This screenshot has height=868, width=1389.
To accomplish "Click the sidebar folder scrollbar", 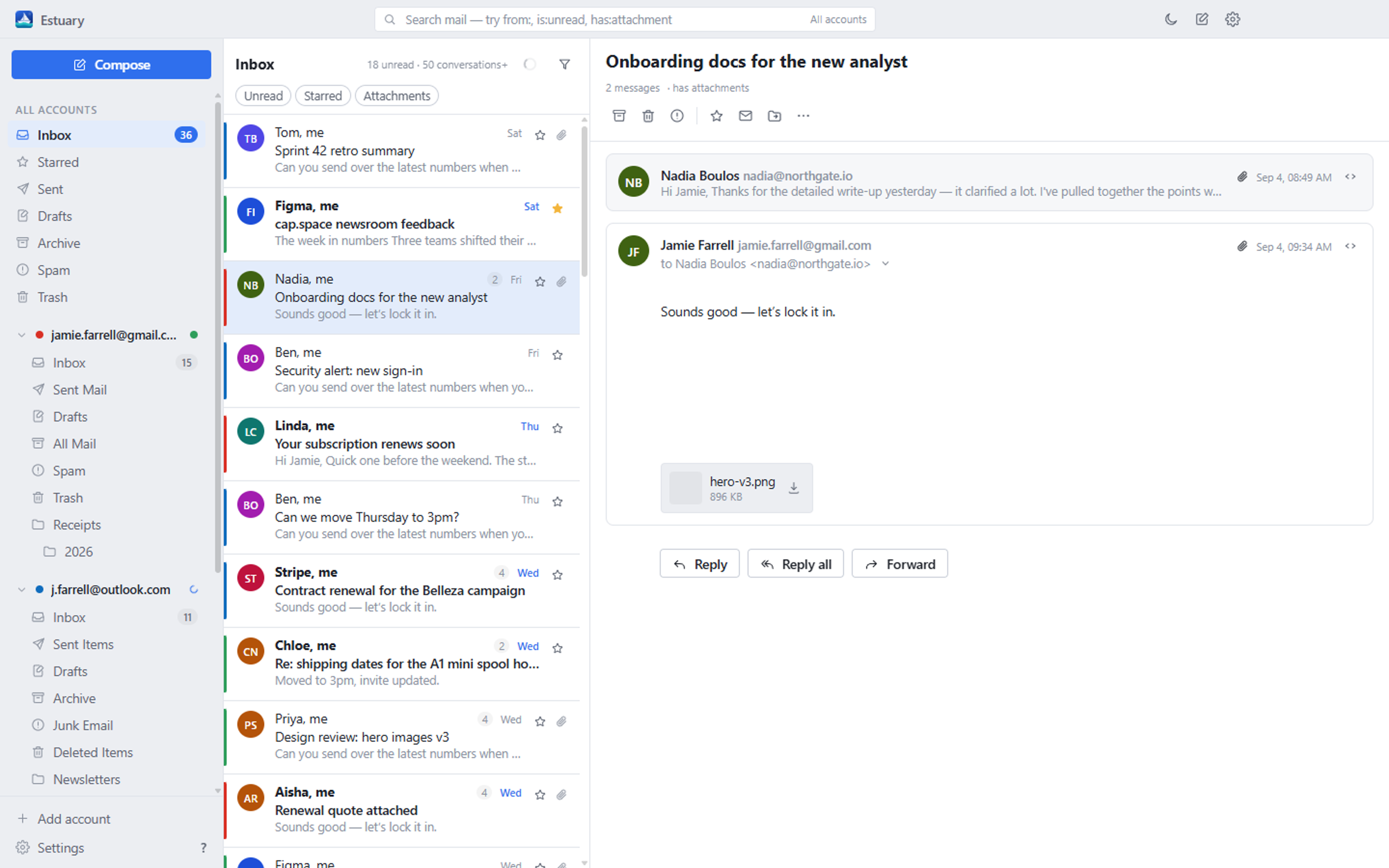I will click(x=218, y=338).
